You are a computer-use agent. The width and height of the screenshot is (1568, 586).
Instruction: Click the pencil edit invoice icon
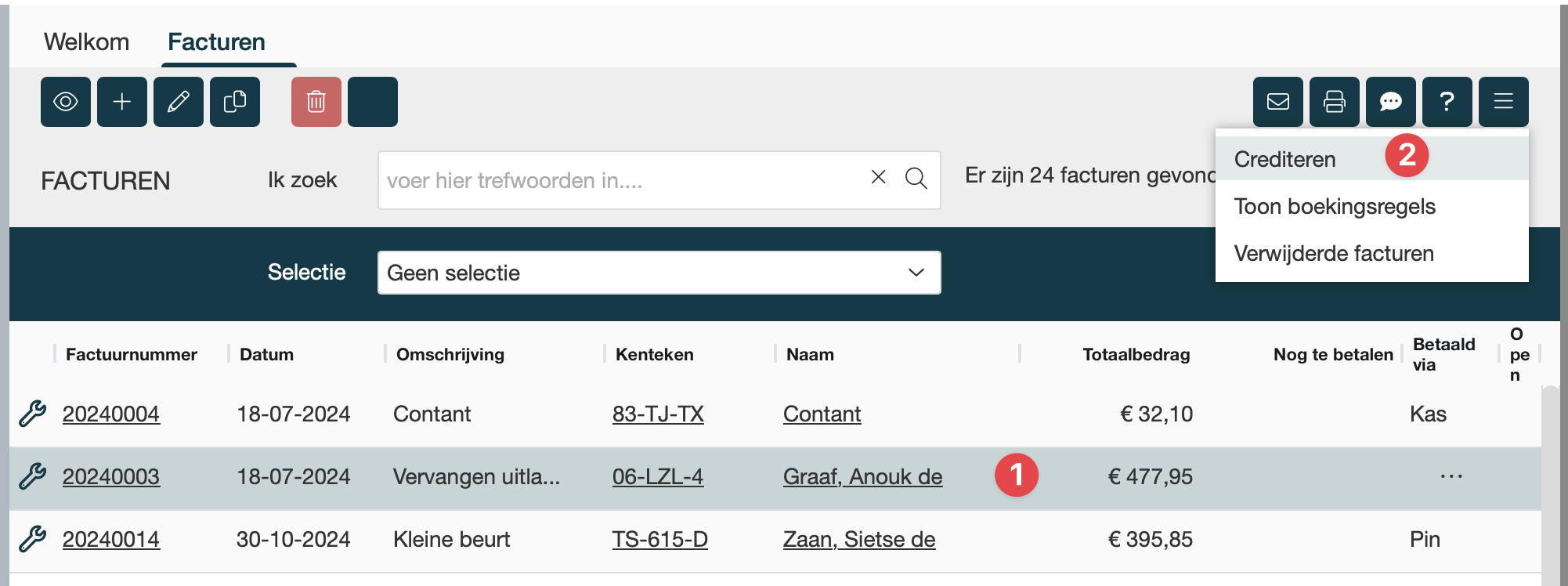point(179,102)
